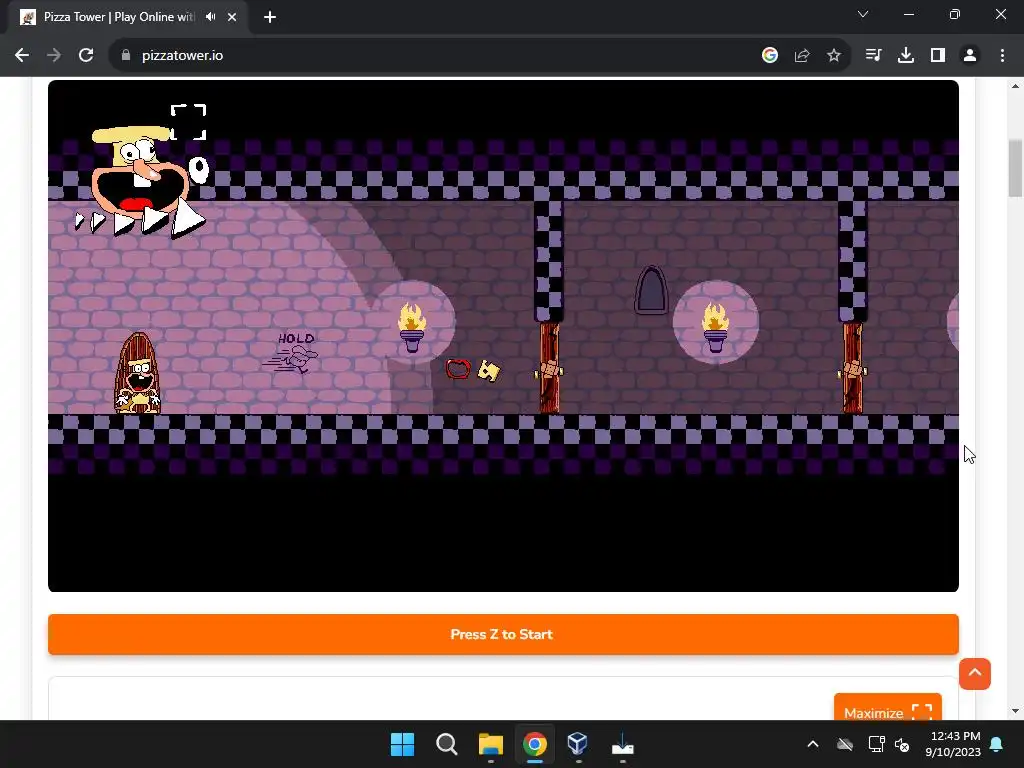Open the Chrome downloads icon
Viewport: 1024px width, 768px height.
906,56
